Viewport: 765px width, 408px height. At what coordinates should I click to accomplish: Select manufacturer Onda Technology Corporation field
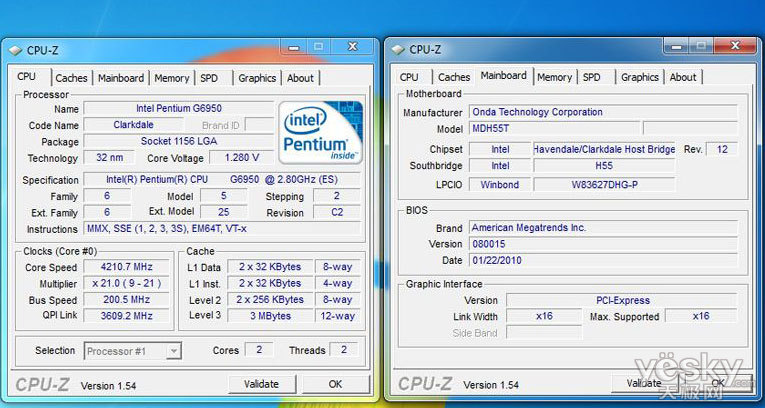603,112
